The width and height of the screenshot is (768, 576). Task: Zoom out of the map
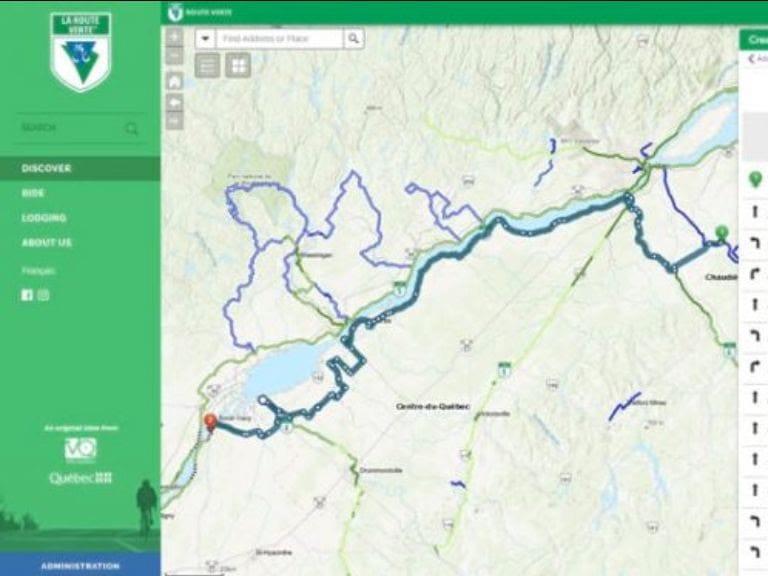[175, 56]
